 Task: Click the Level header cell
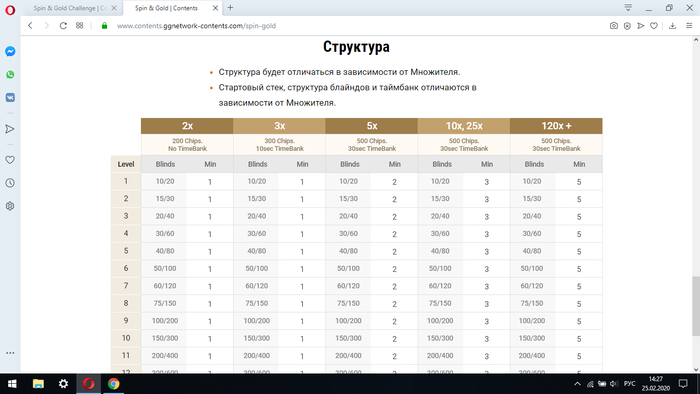tap(126, 164)
